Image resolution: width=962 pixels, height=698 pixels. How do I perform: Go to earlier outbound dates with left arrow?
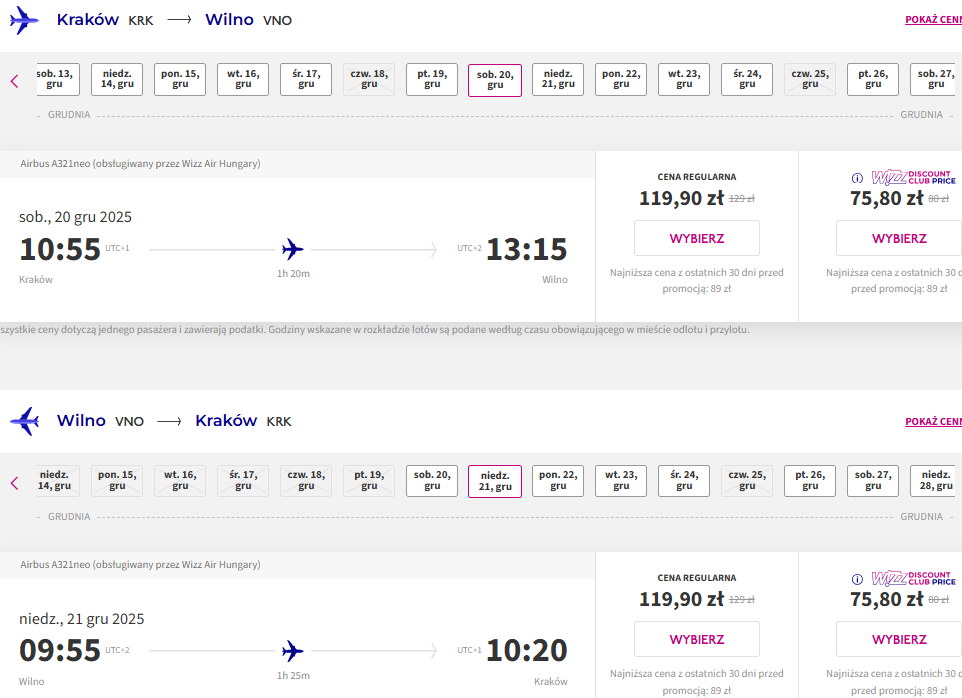[15, 81]
